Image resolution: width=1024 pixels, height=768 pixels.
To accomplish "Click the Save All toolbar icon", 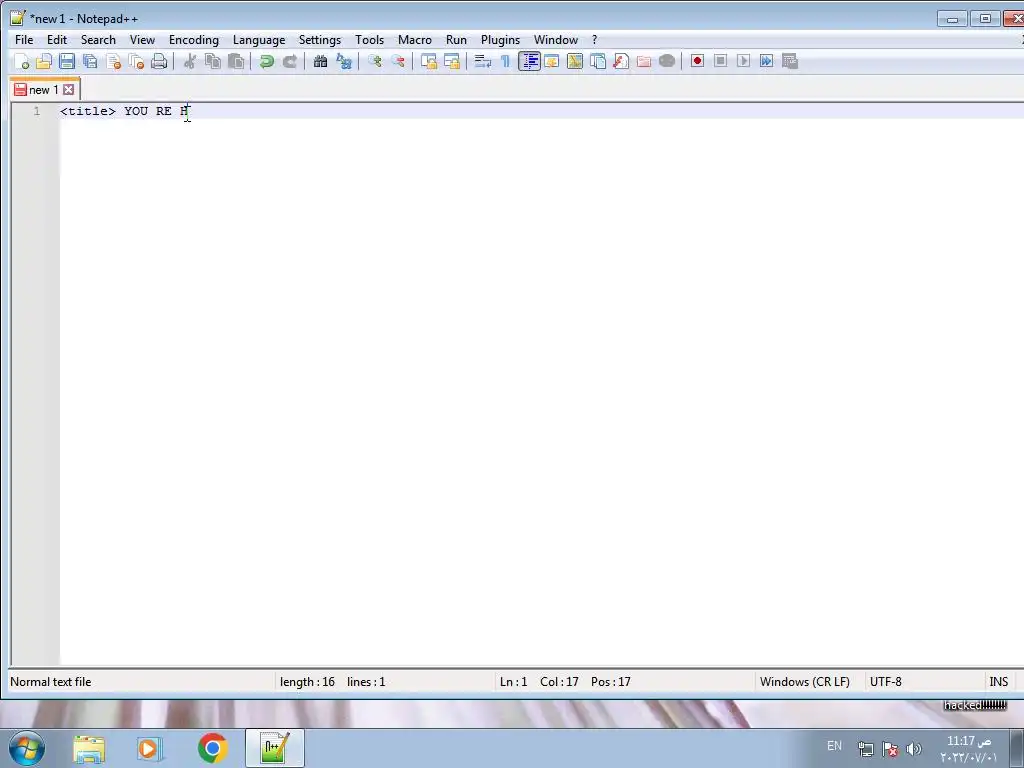I will point(90,61).
